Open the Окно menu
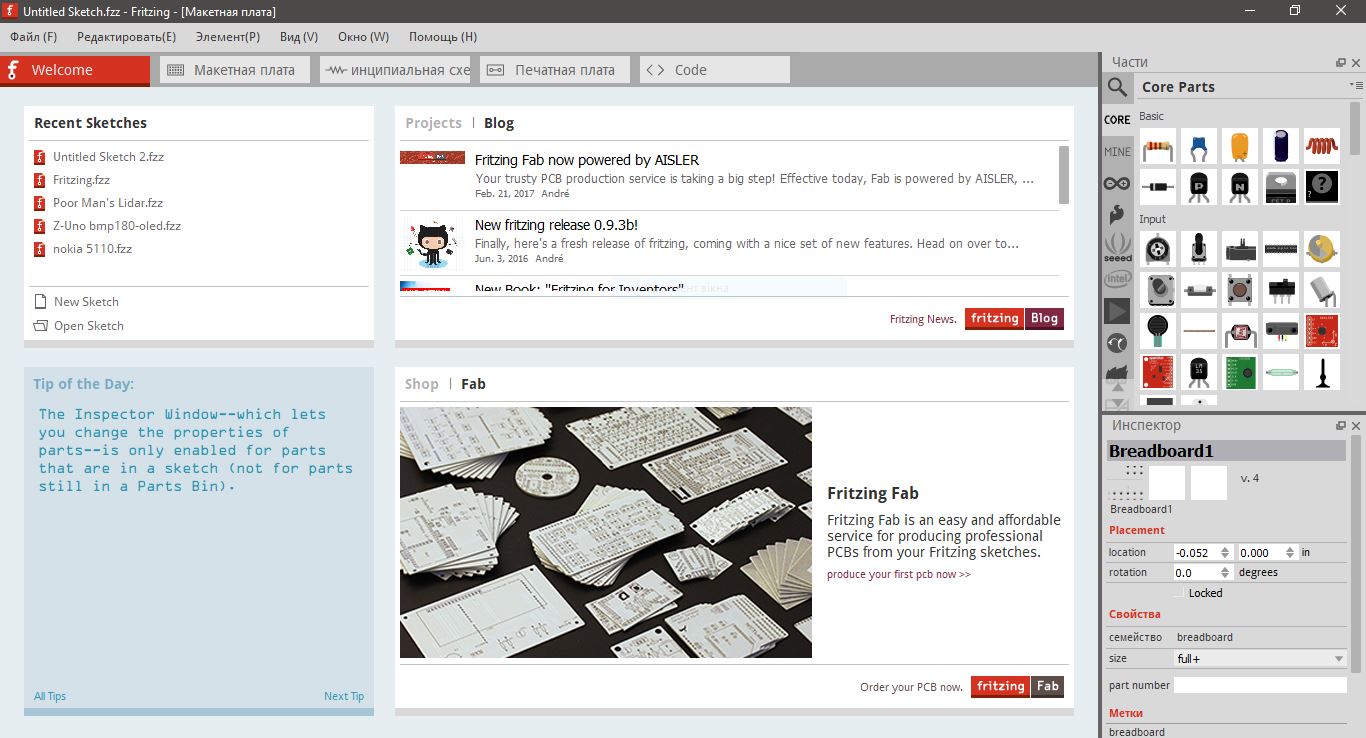 (363, 37)
